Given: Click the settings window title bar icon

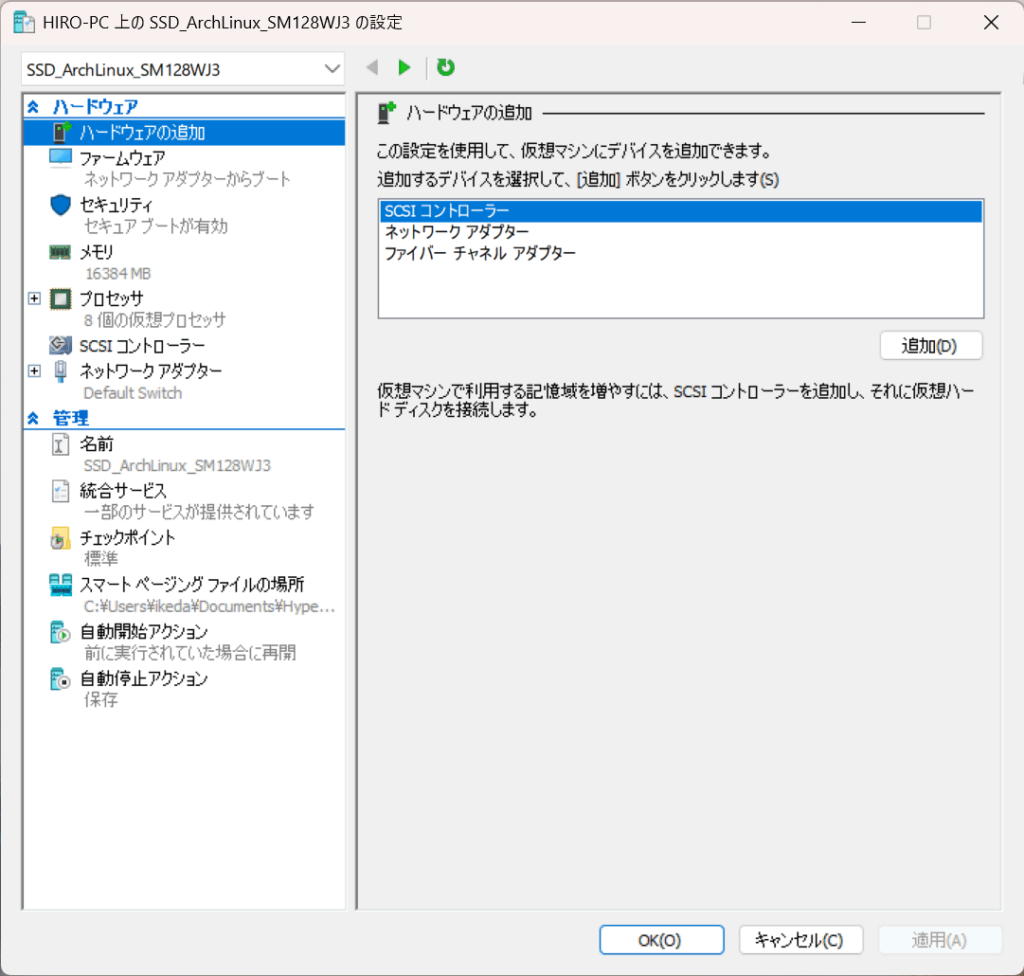Looking at the screenshot, I should tap(24, 22).
